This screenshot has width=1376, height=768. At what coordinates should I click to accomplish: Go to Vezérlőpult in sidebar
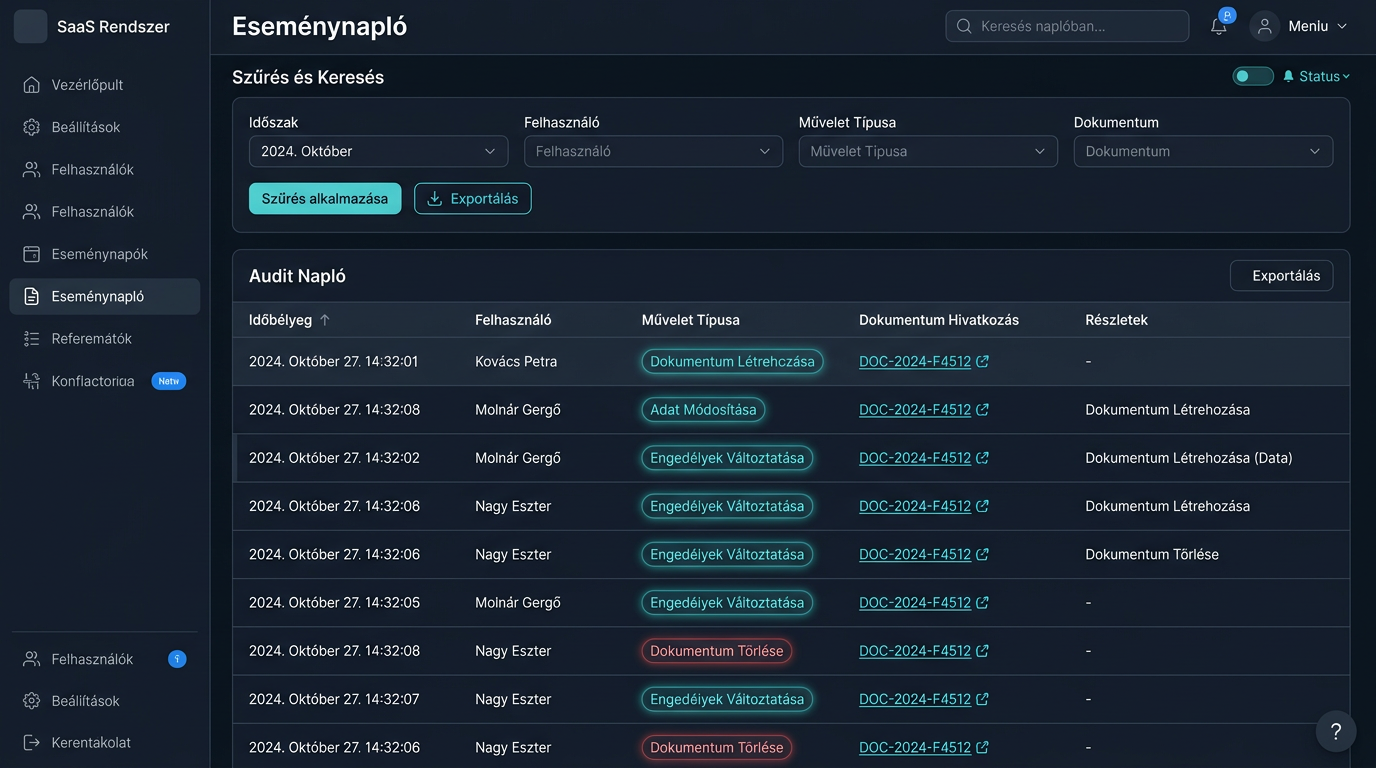105,85
